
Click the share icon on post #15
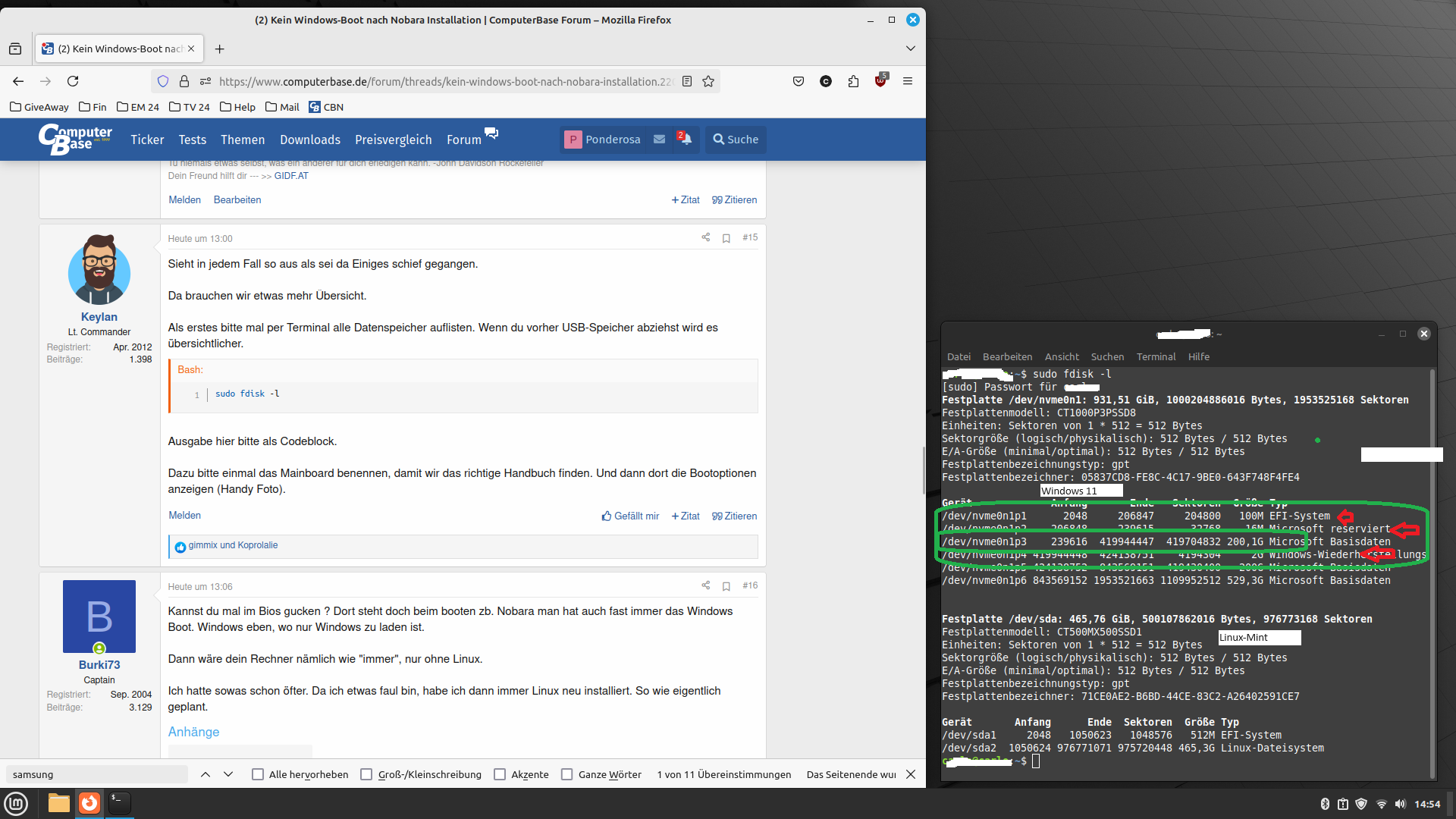tap(705, 237)
